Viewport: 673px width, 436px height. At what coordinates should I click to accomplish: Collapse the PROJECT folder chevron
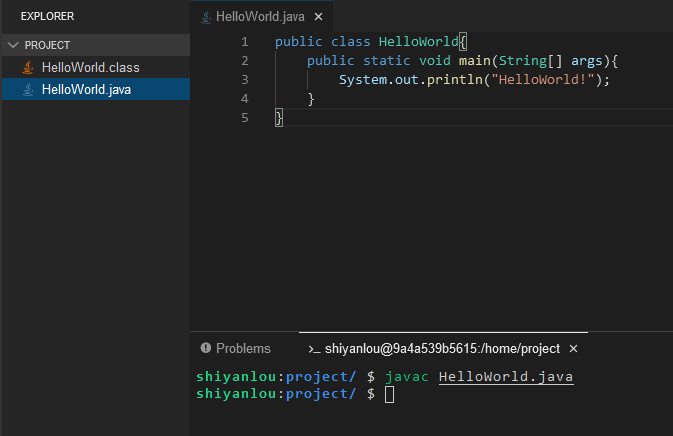13,45
